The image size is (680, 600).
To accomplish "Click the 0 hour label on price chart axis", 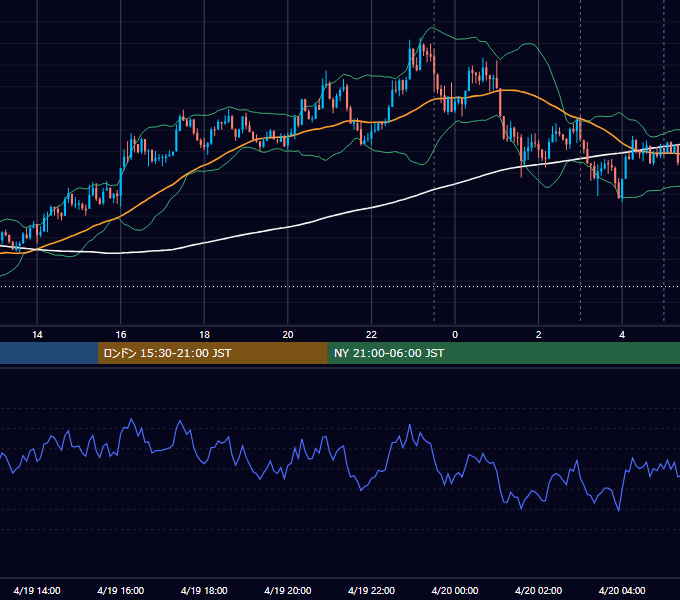I will [x=455, y=335].
